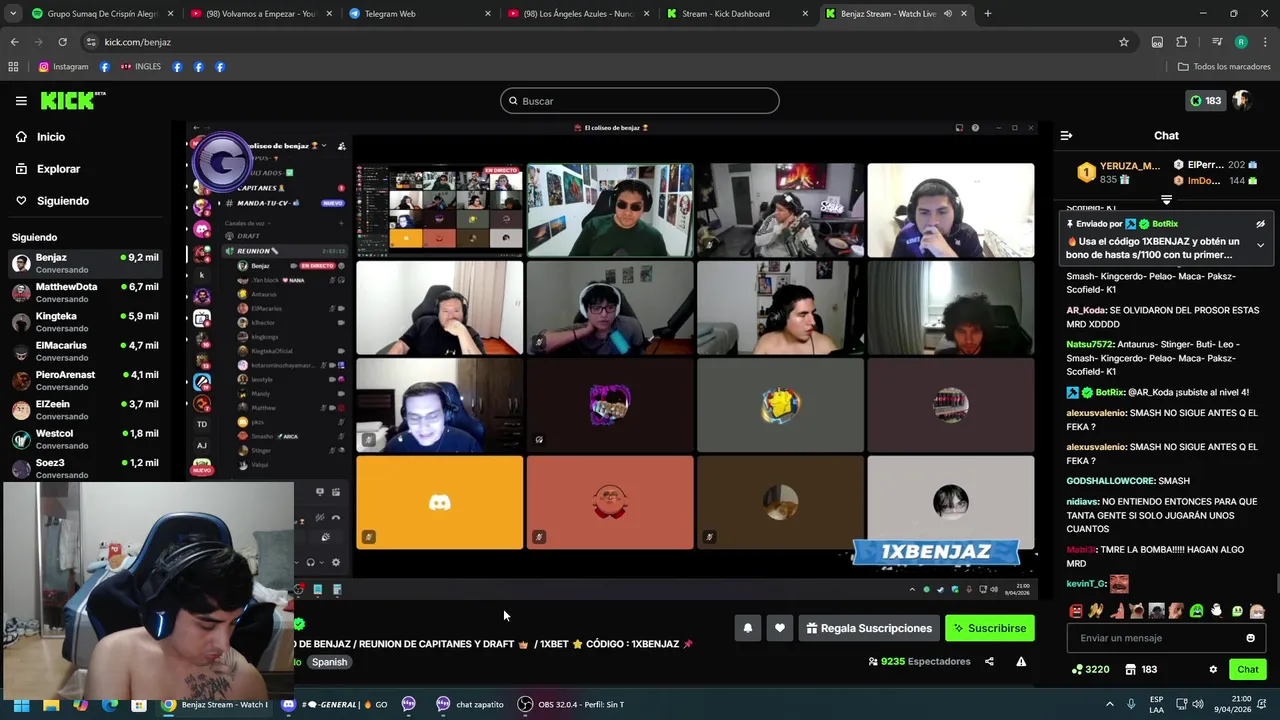Open Discord GENERAL taskbar item
Image resolution: width=1280 pixels, height=720 pixels.
[x=335, y=704]
